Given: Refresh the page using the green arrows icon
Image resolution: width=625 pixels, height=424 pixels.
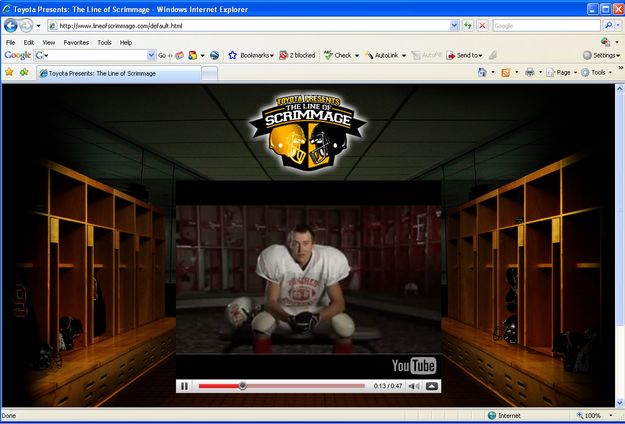Looking at the screenshot, I should tap(468, 26).
